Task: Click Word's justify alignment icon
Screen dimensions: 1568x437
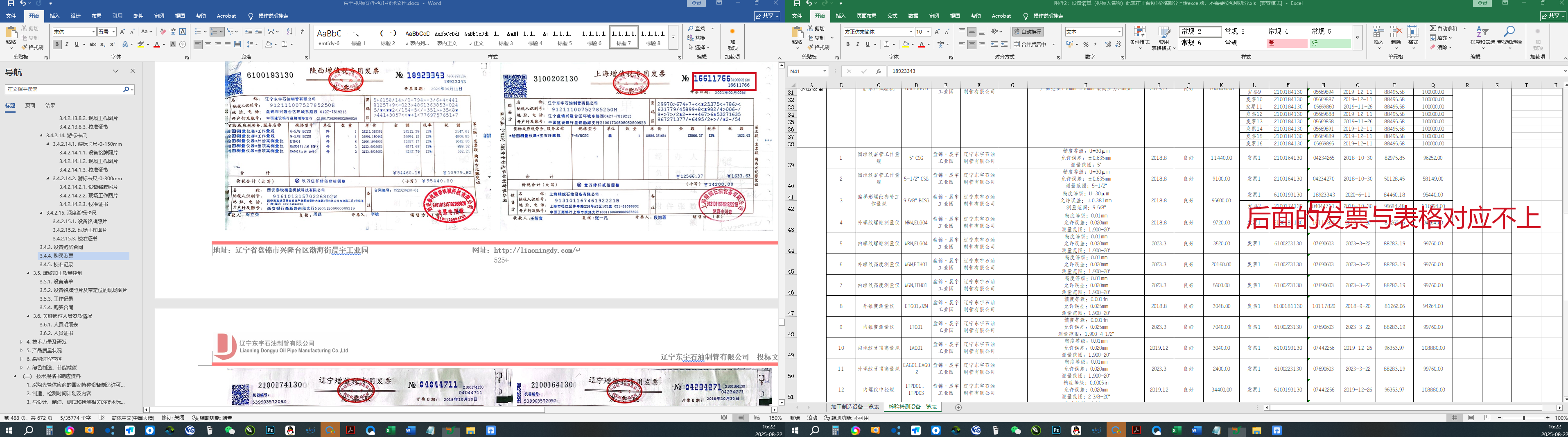Action: [x=228, y=44]
